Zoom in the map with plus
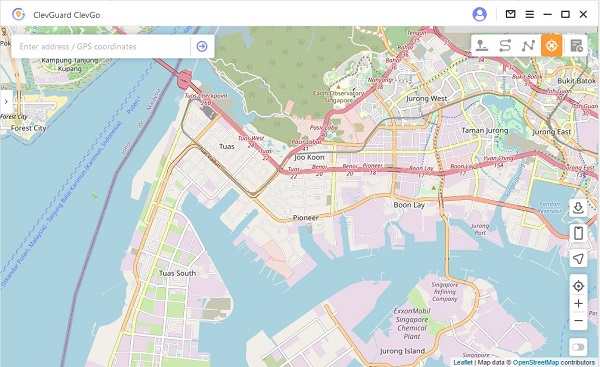 tap(578, 303)
